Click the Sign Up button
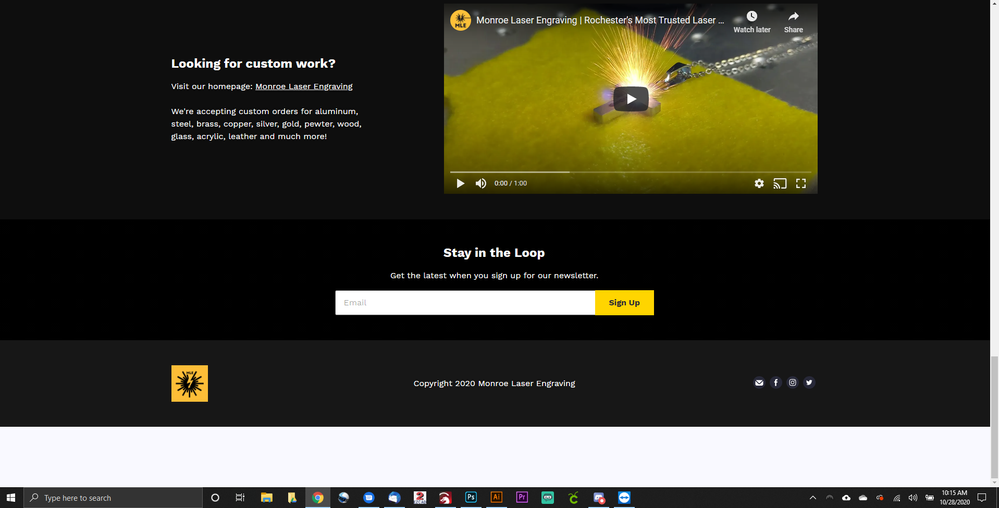Screen dimensions: 999x508 [x=624, y=302]
